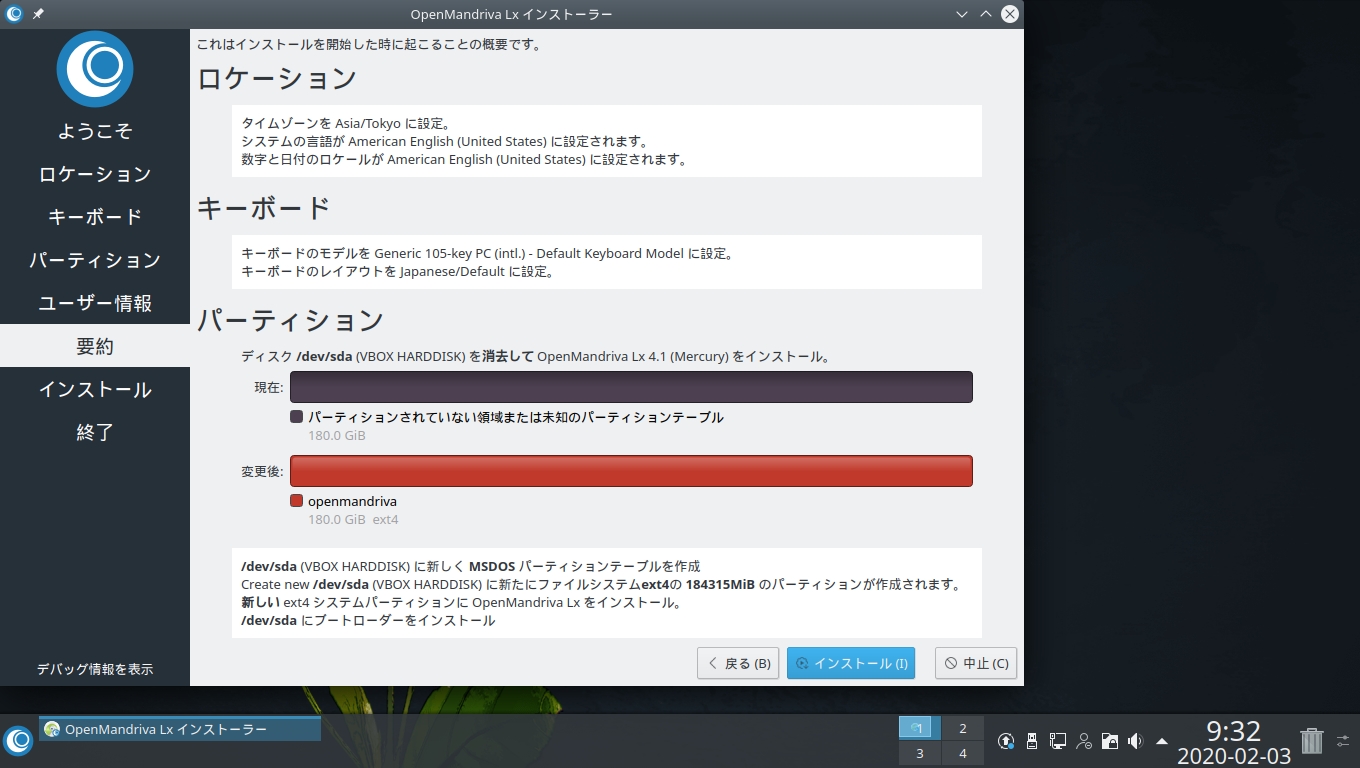Click the user presence tray icon
The image size is (1360, 768).
1084,741
